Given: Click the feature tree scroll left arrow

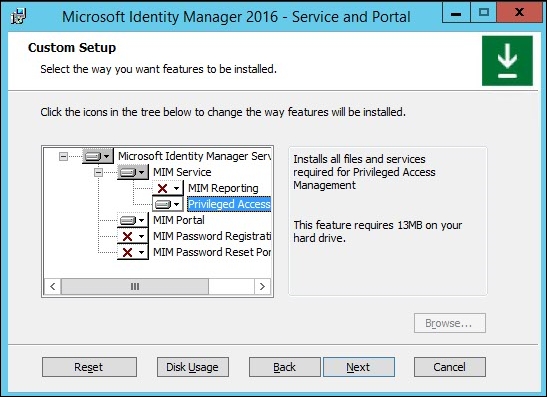Looking at the screenshot, I should (53, 286).
